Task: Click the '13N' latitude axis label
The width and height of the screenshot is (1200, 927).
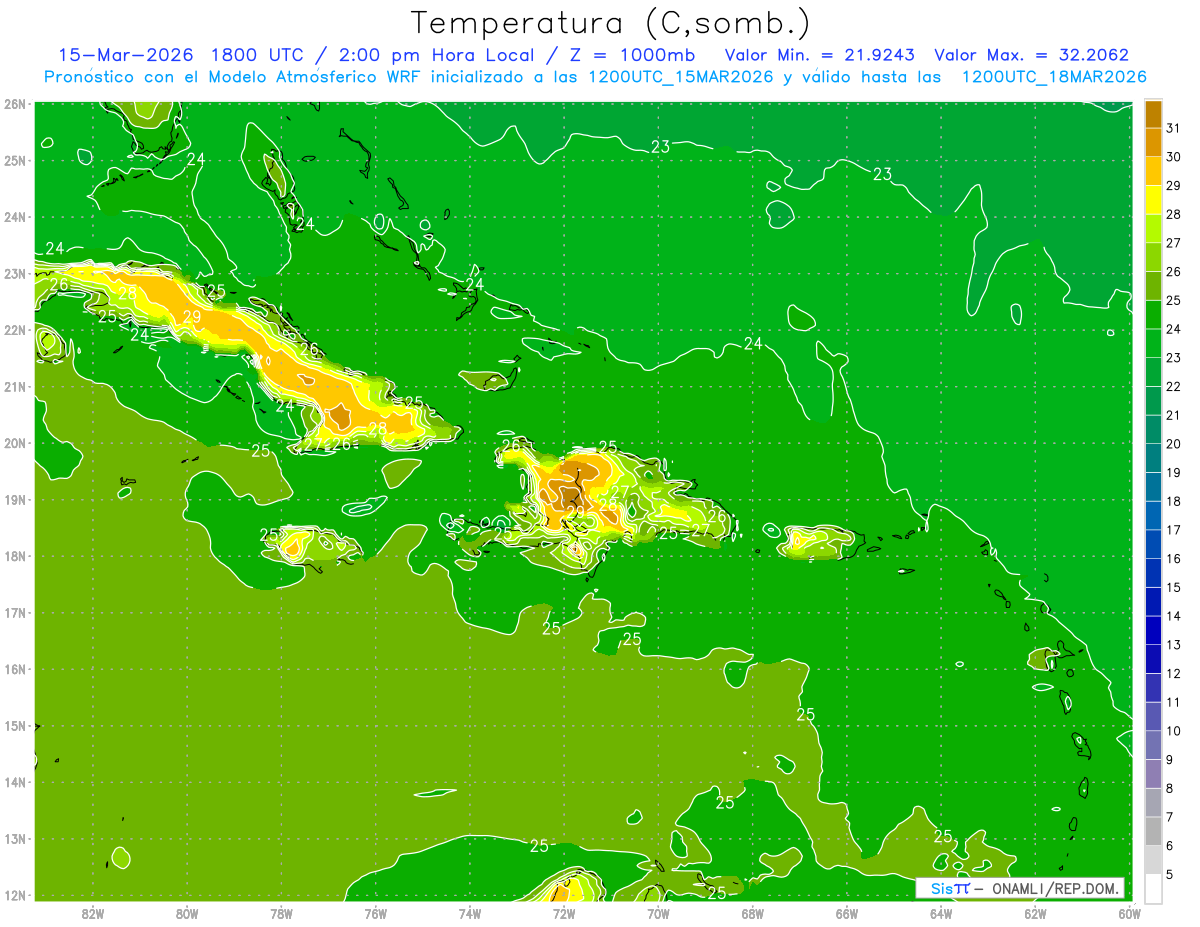Action: (15, 839)
